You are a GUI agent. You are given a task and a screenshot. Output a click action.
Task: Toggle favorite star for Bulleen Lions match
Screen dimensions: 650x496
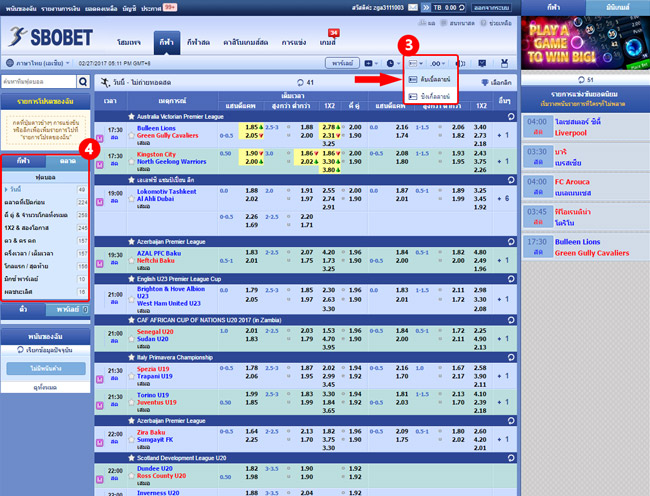coord(131,135)
